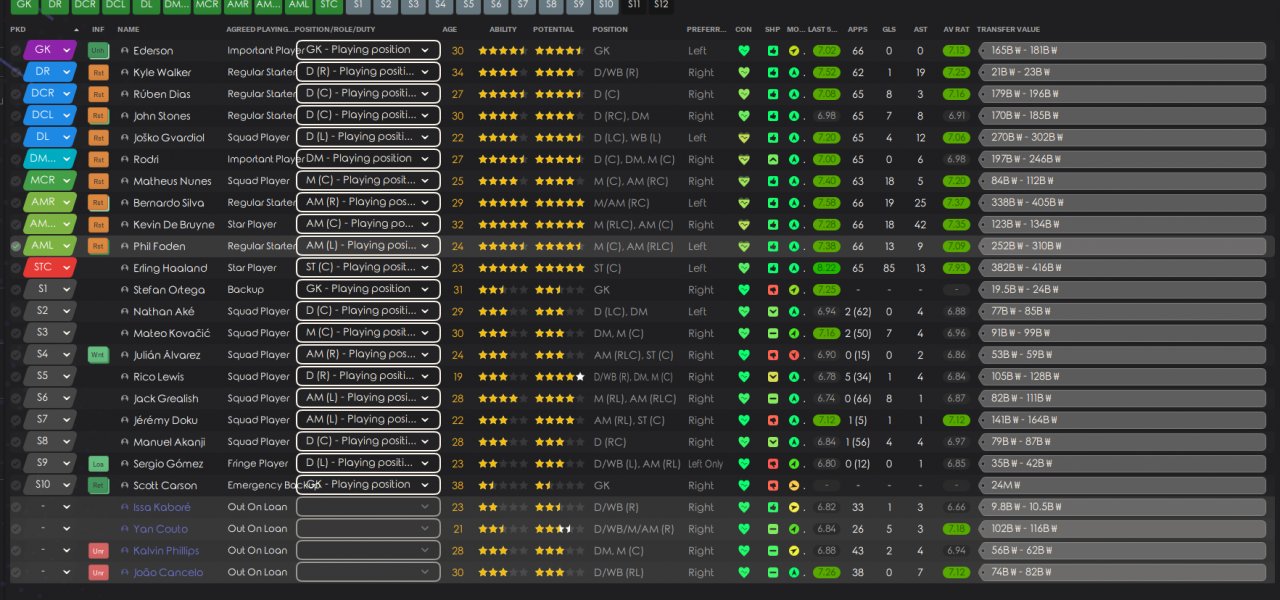Click Yan Couto's sharpness icon

[773, 529]
